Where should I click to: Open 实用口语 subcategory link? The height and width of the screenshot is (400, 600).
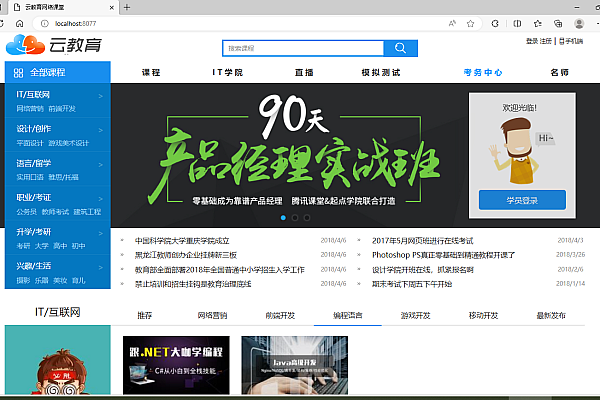[x=30, y=177]
